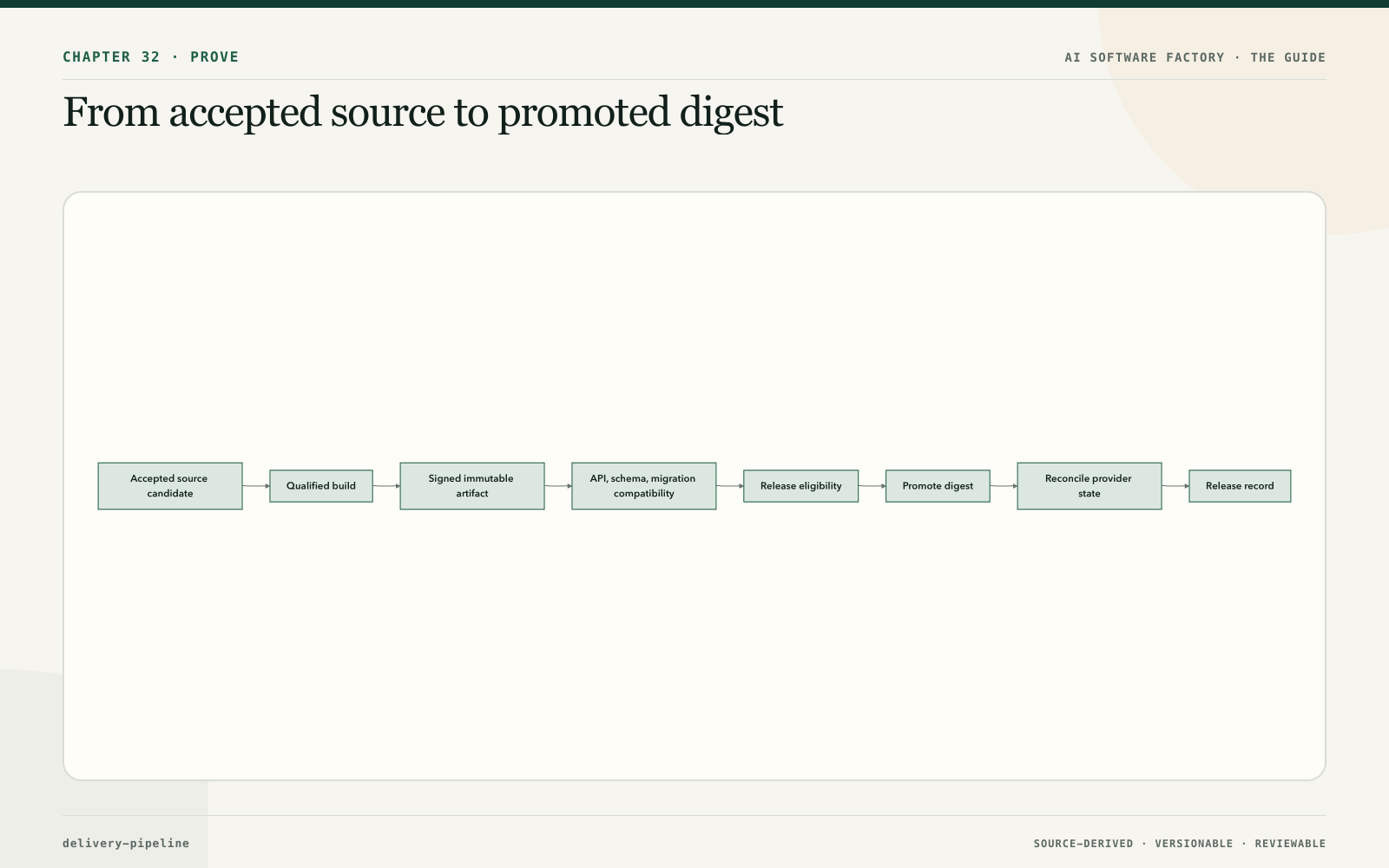Click the 'Accepted source candidate' node
Image resolution: width=1389 pixels, height=868 pixels.
click(x=170, y=486)
